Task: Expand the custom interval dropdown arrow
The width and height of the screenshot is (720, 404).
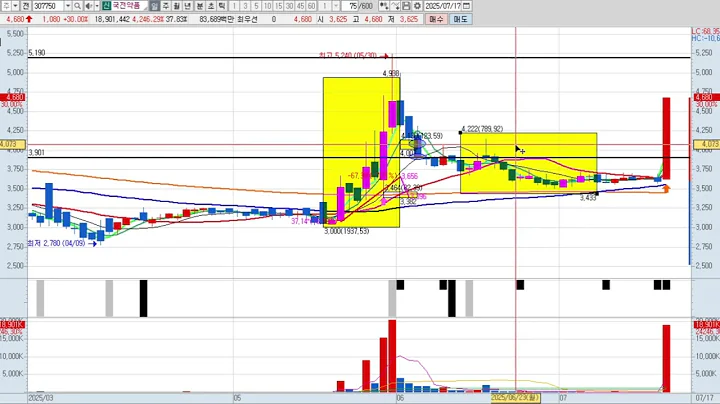Action: tap(336, 6)
